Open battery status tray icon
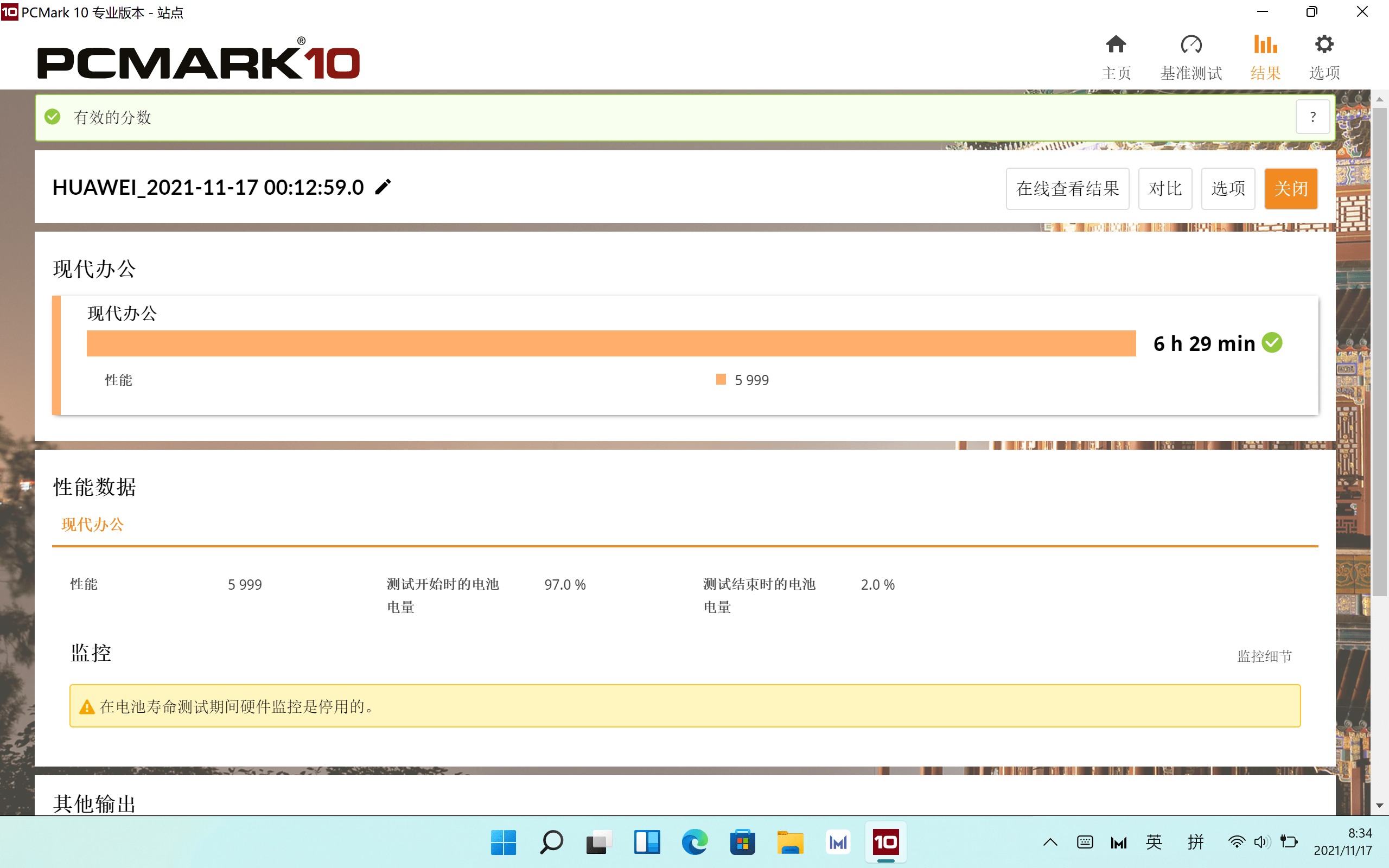Viewport: 1389px width, 868px height. (1289, 842)
